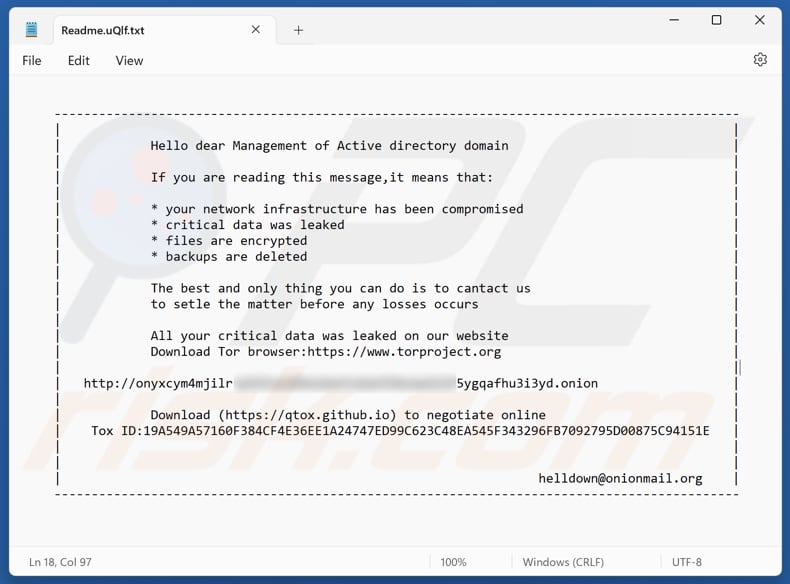Click 'If you are reading this message' line

[321, 177]
